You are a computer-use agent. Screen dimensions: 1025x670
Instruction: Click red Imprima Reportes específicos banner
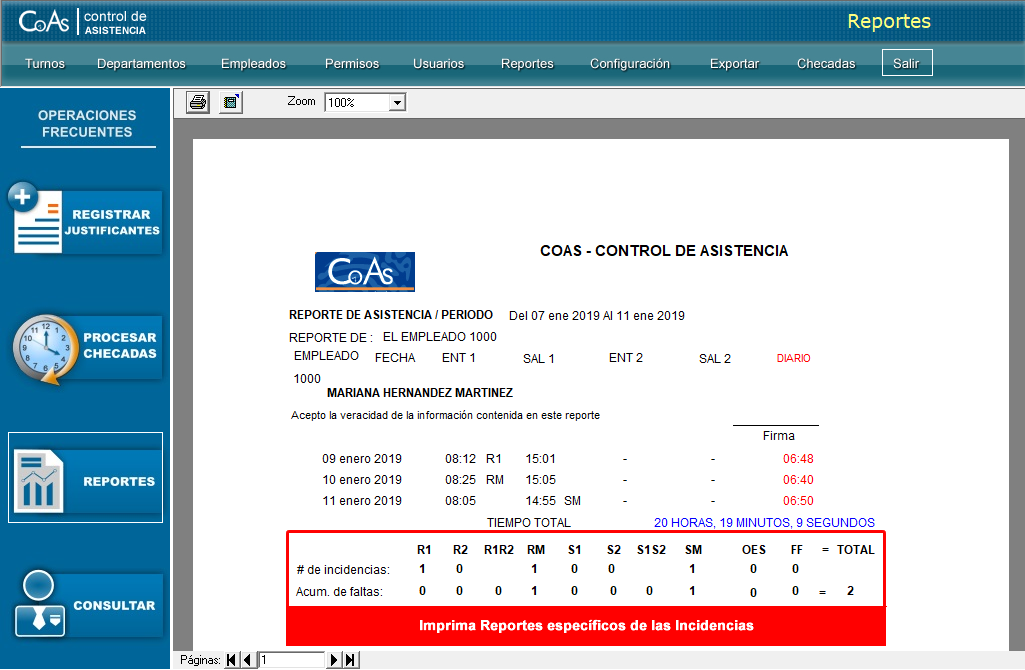point(586,626)
